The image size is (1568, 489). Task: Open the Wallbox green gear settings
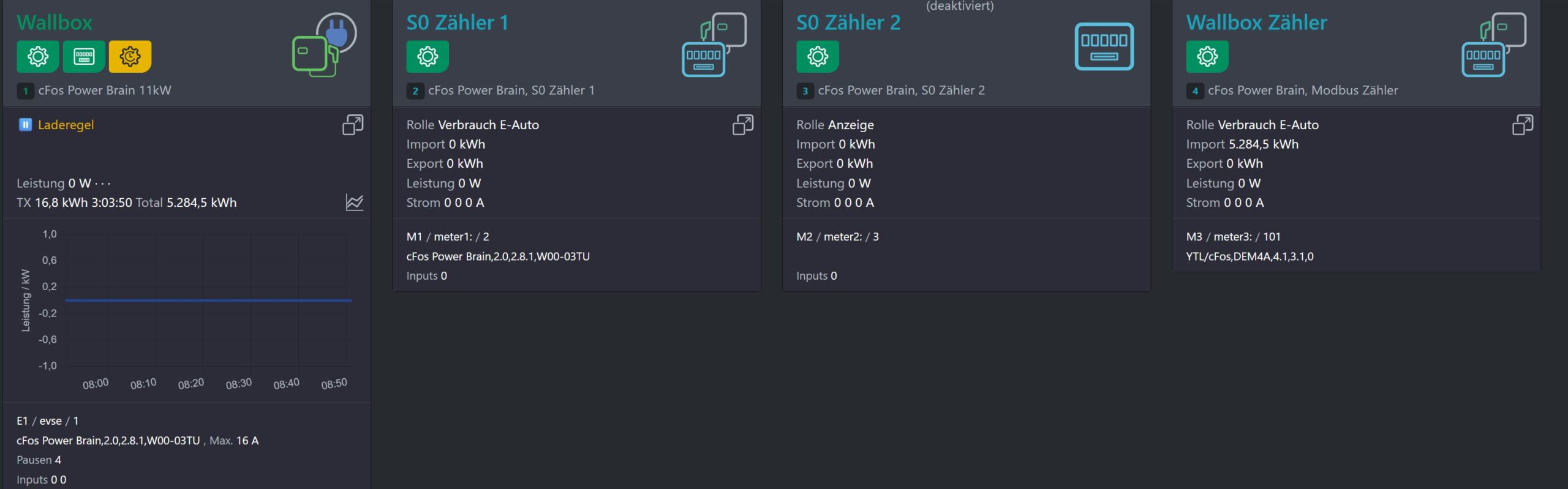click(37, 56)
